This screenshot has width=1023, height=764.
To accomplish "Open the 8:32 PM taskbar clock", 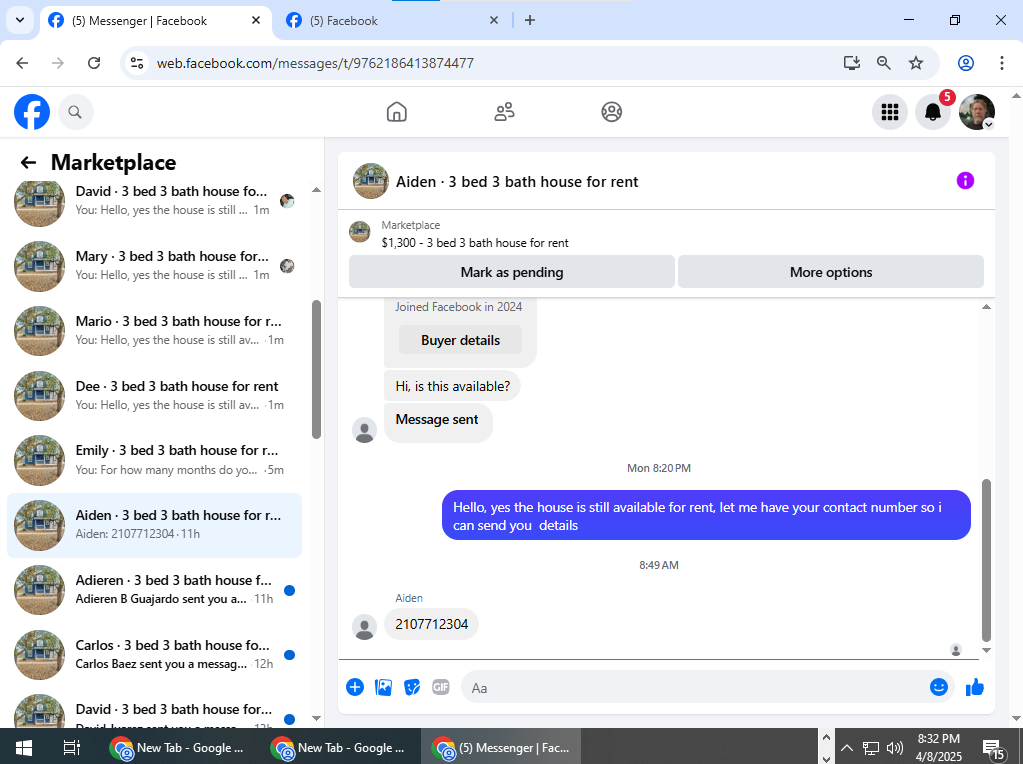I will point(938,748).
